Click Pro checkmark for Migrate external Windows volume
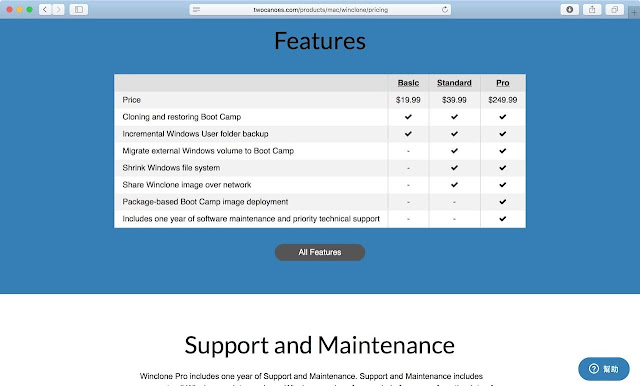Image resolution: width=640 pixels, height=386 pixels. pyautogui.click(x=502, y=151)
